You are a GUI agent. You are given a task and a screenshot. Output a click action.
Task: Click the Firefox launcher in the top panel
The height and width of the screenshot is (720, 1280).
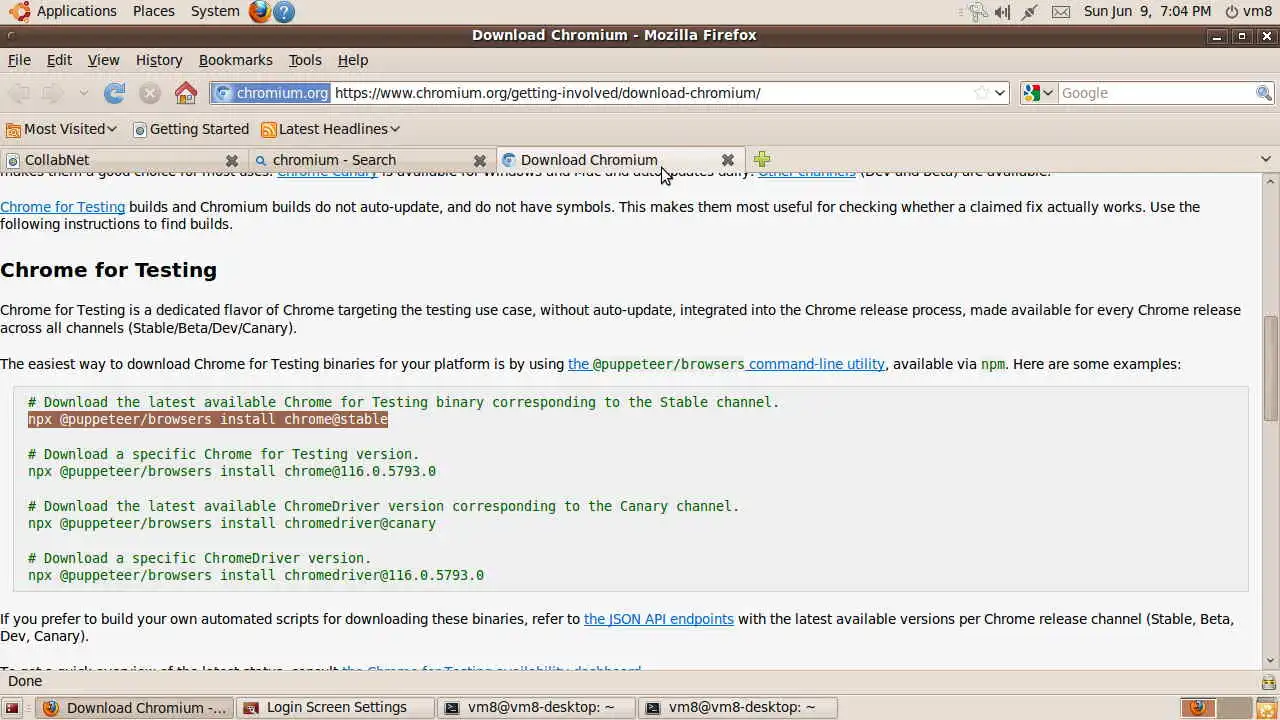pyautogui.click(x=260, y=11)
